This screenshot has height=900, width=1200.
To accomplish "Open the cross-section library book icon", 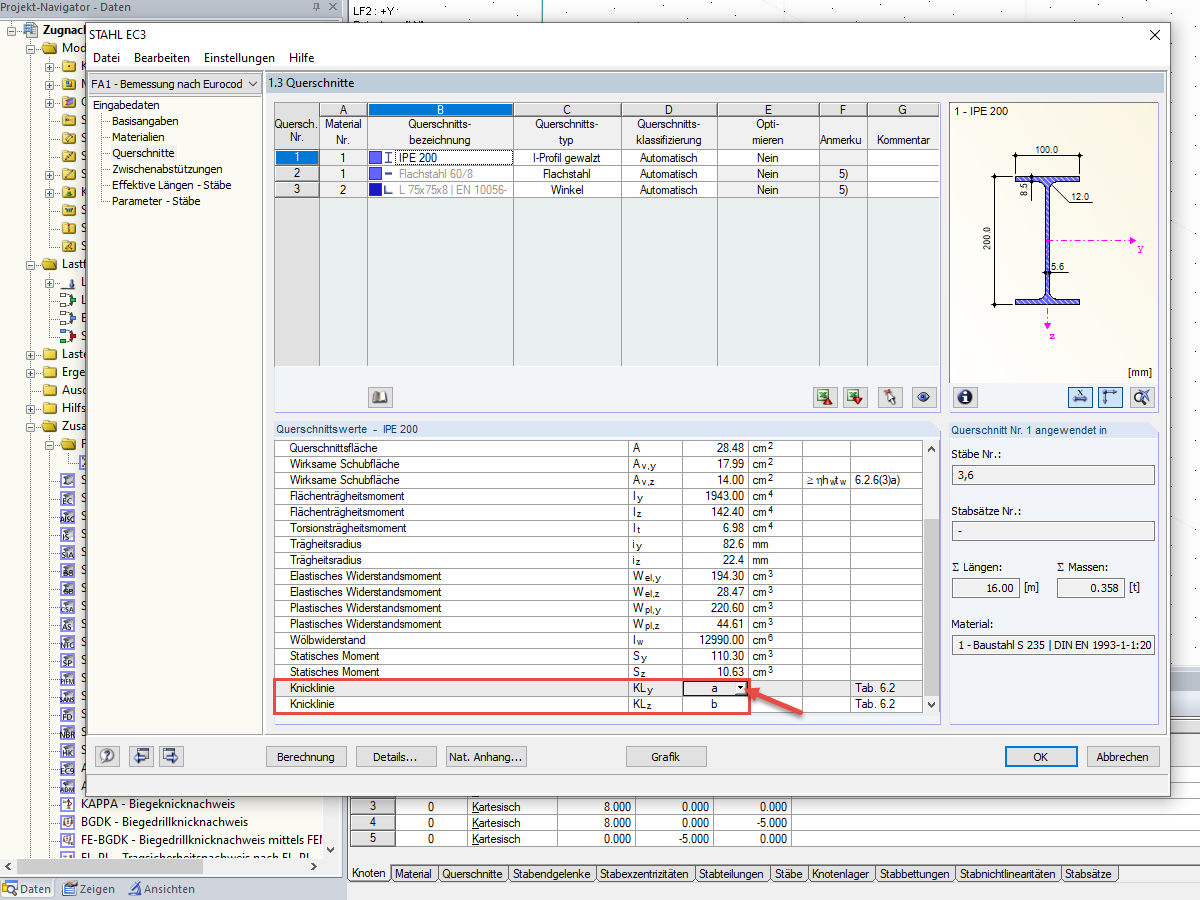I will 380,398.
